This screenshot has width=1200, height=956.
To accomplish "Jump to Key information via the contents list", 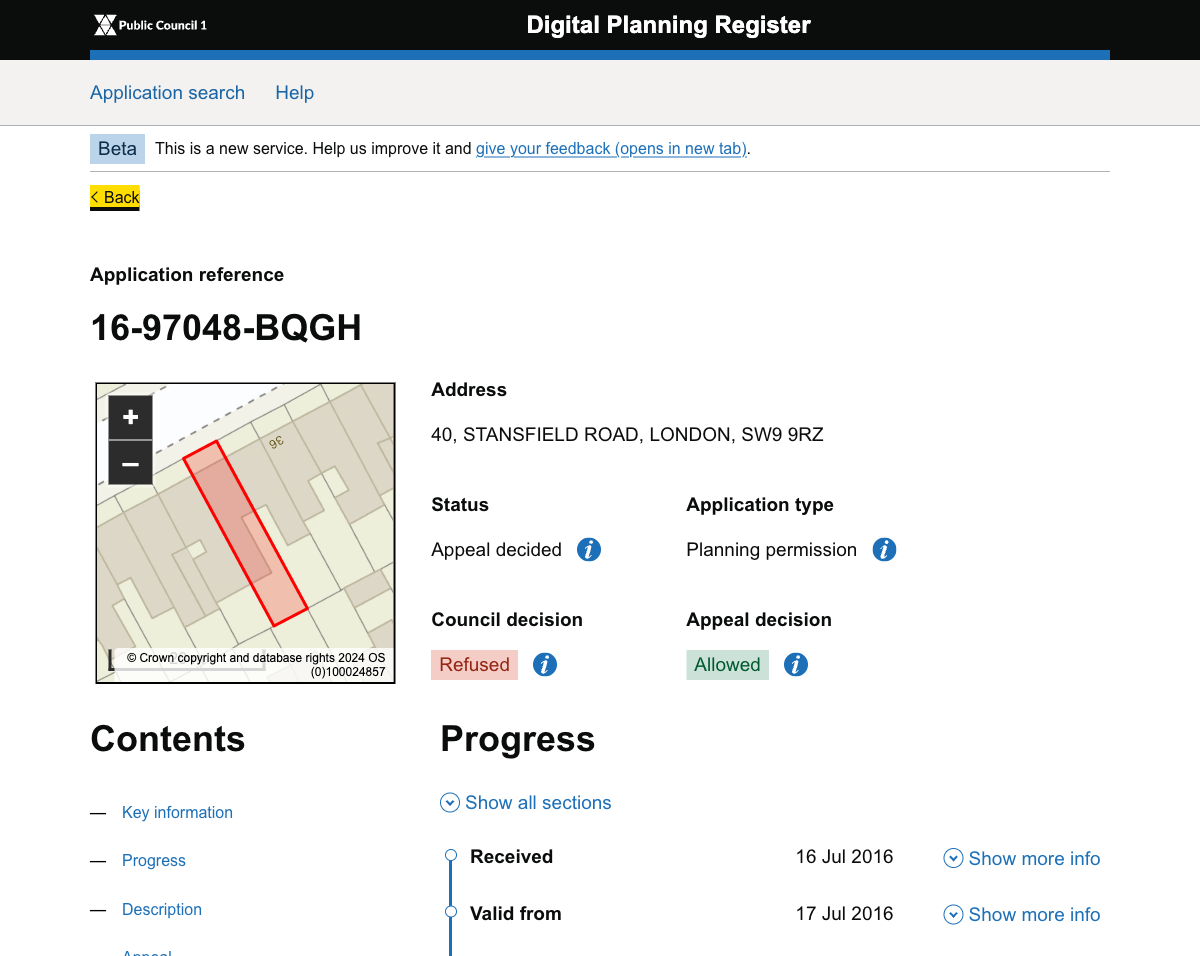I will [177, 812].
